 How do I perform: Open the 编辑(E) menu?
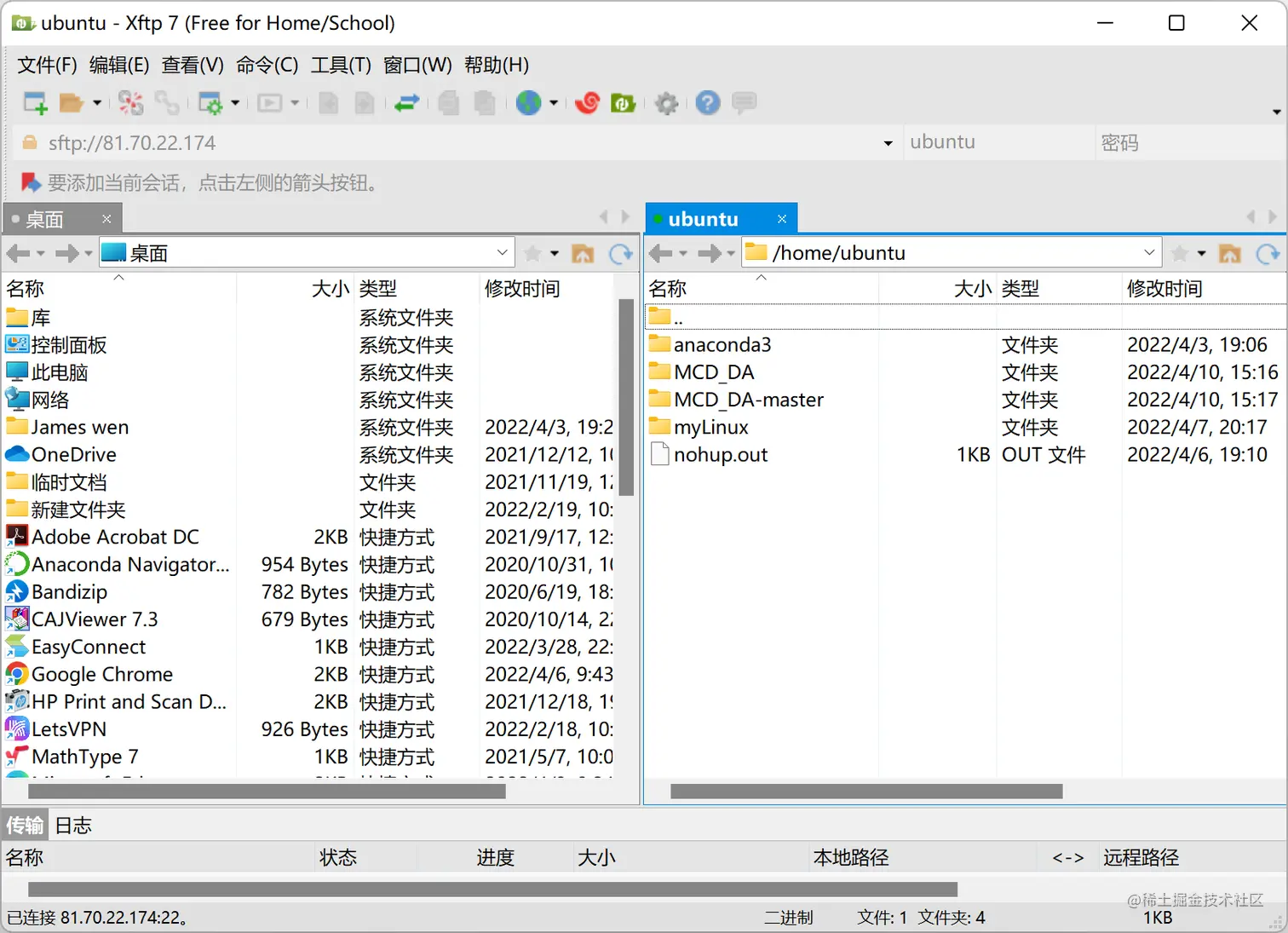(x=119, y=66)
